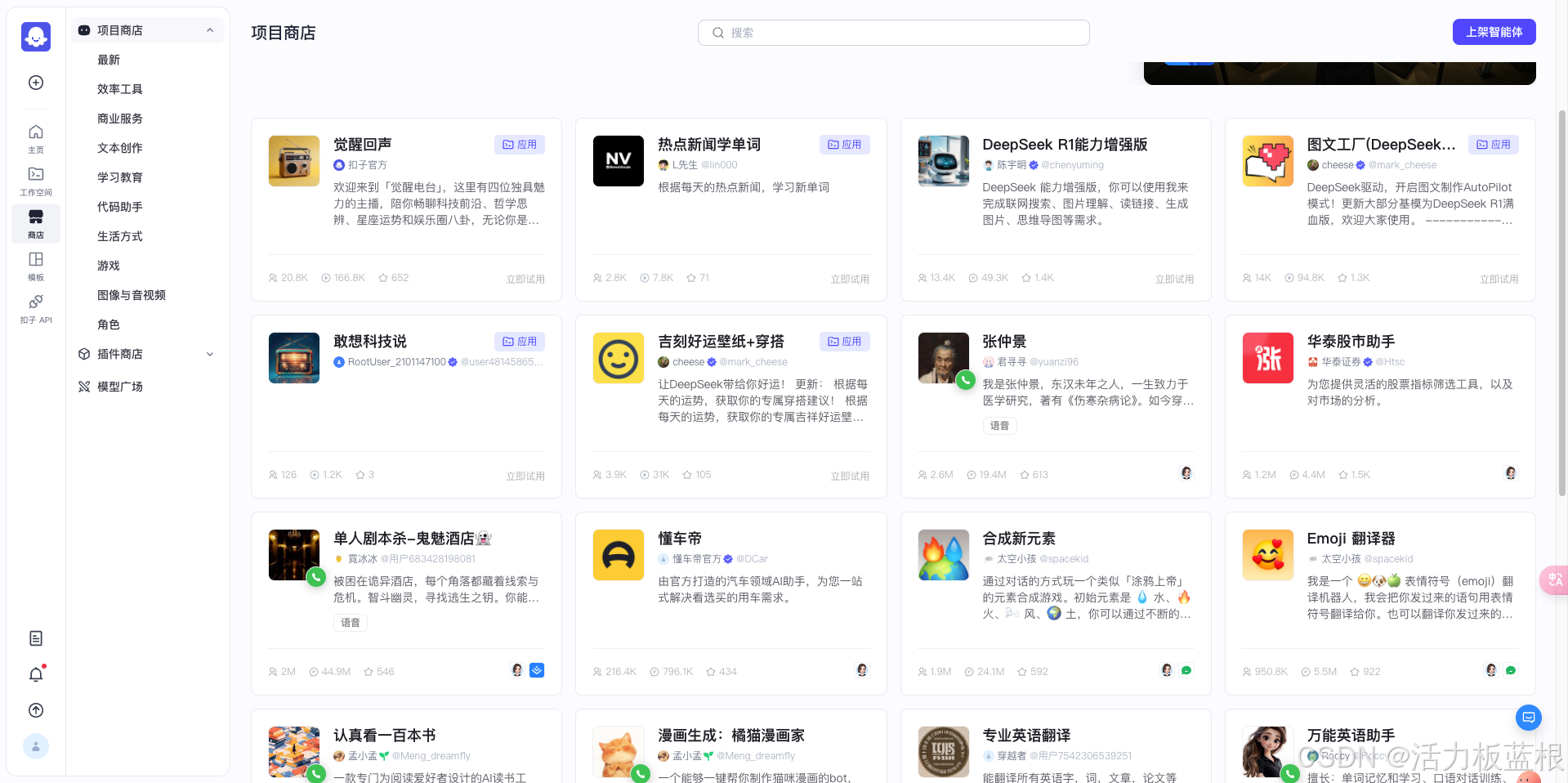Image resolution: width=1568 pixels, height=783 pixels.
Task: Click the 懂车帝 yellow car icon
Action: point(619,555)
